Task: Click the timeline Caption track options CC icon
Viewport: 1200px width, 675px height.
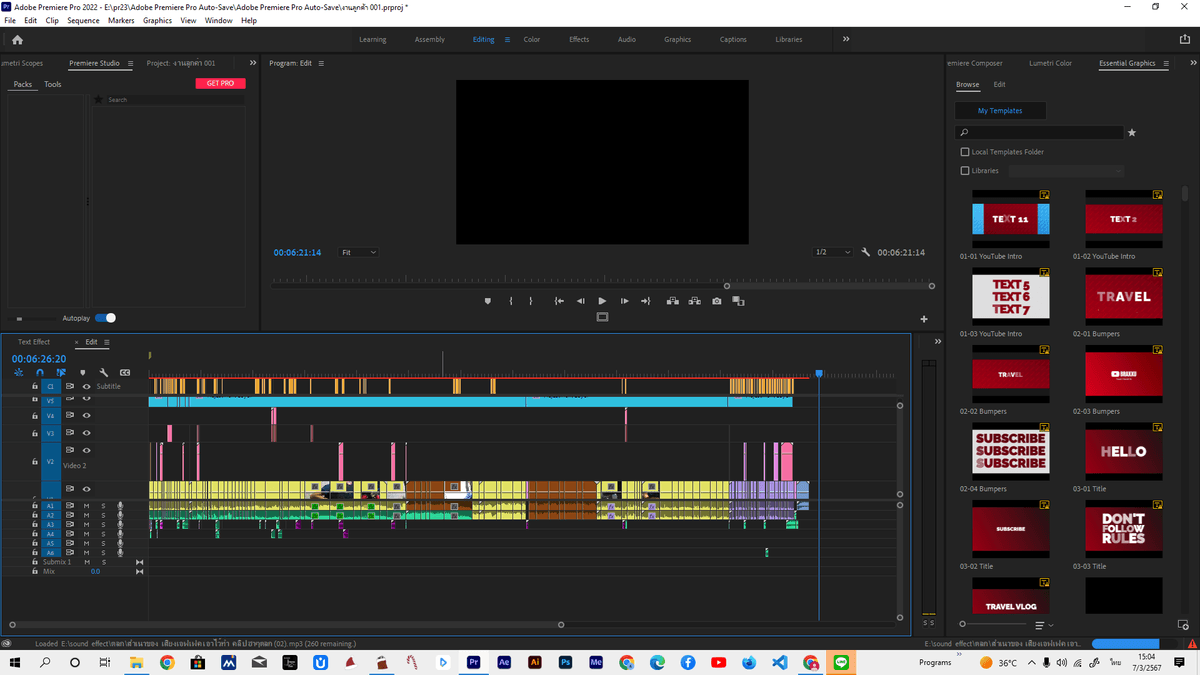Action: [125, 373]
